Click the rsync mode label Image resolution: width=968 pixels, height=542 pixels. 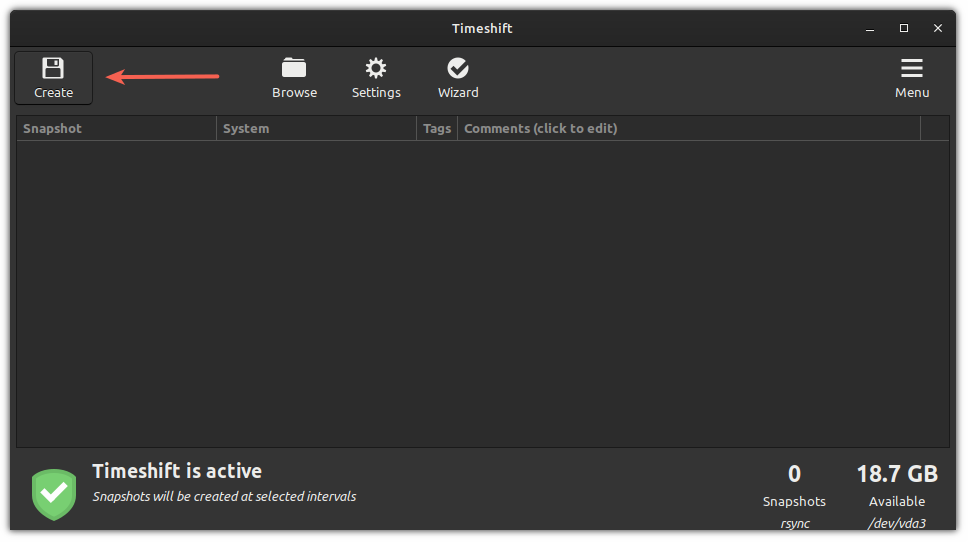(795, 523)
